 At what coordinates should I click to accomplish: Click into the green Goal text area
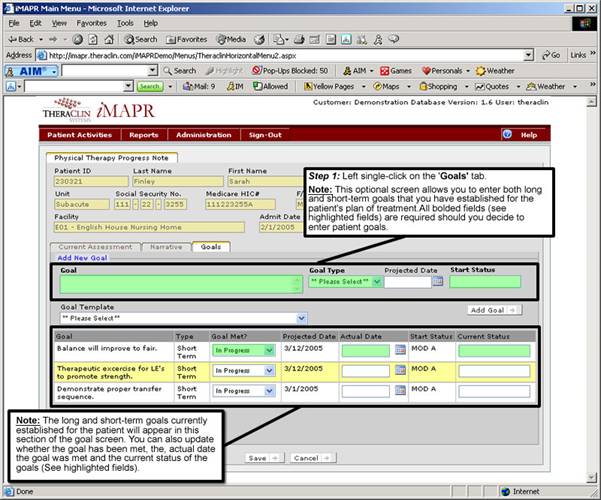(181, 285)
